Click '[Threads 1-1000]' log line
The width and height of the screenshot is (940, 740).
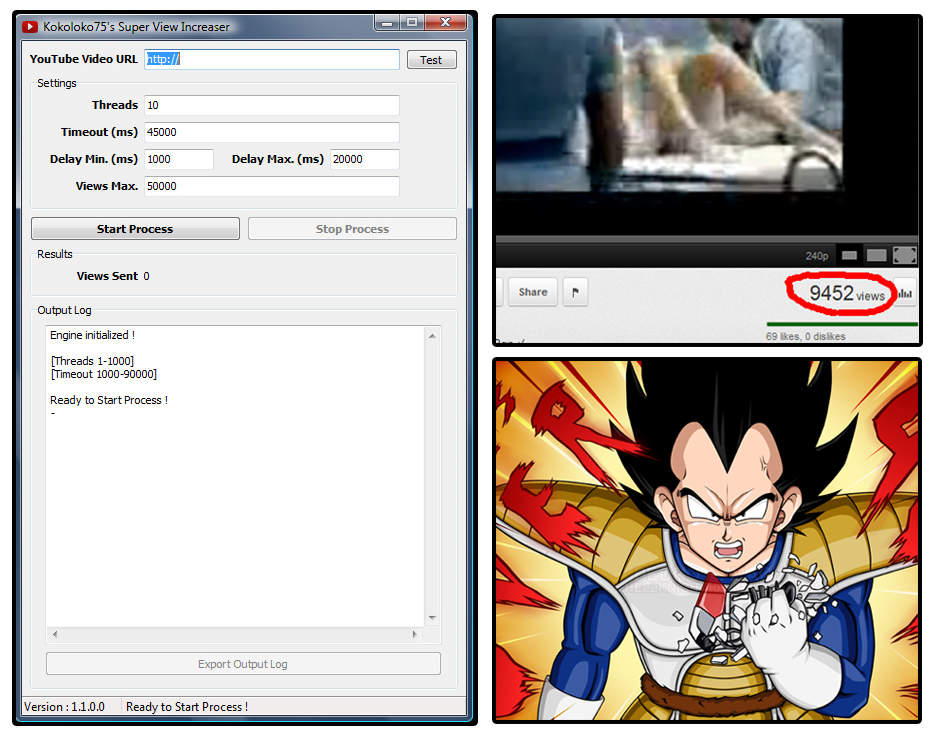point(92,361)
